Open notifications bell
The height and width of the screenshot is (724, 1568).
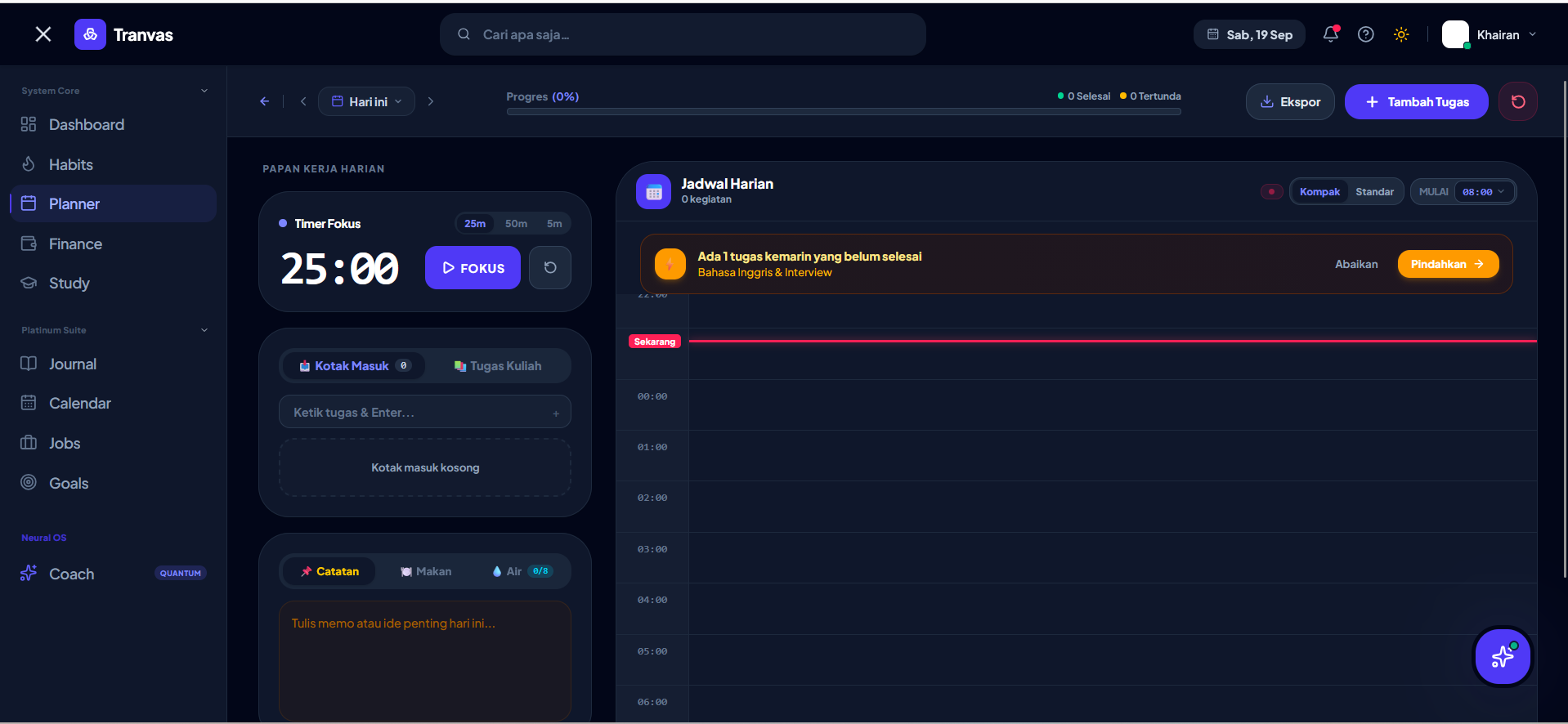(x=1331, y=34)
